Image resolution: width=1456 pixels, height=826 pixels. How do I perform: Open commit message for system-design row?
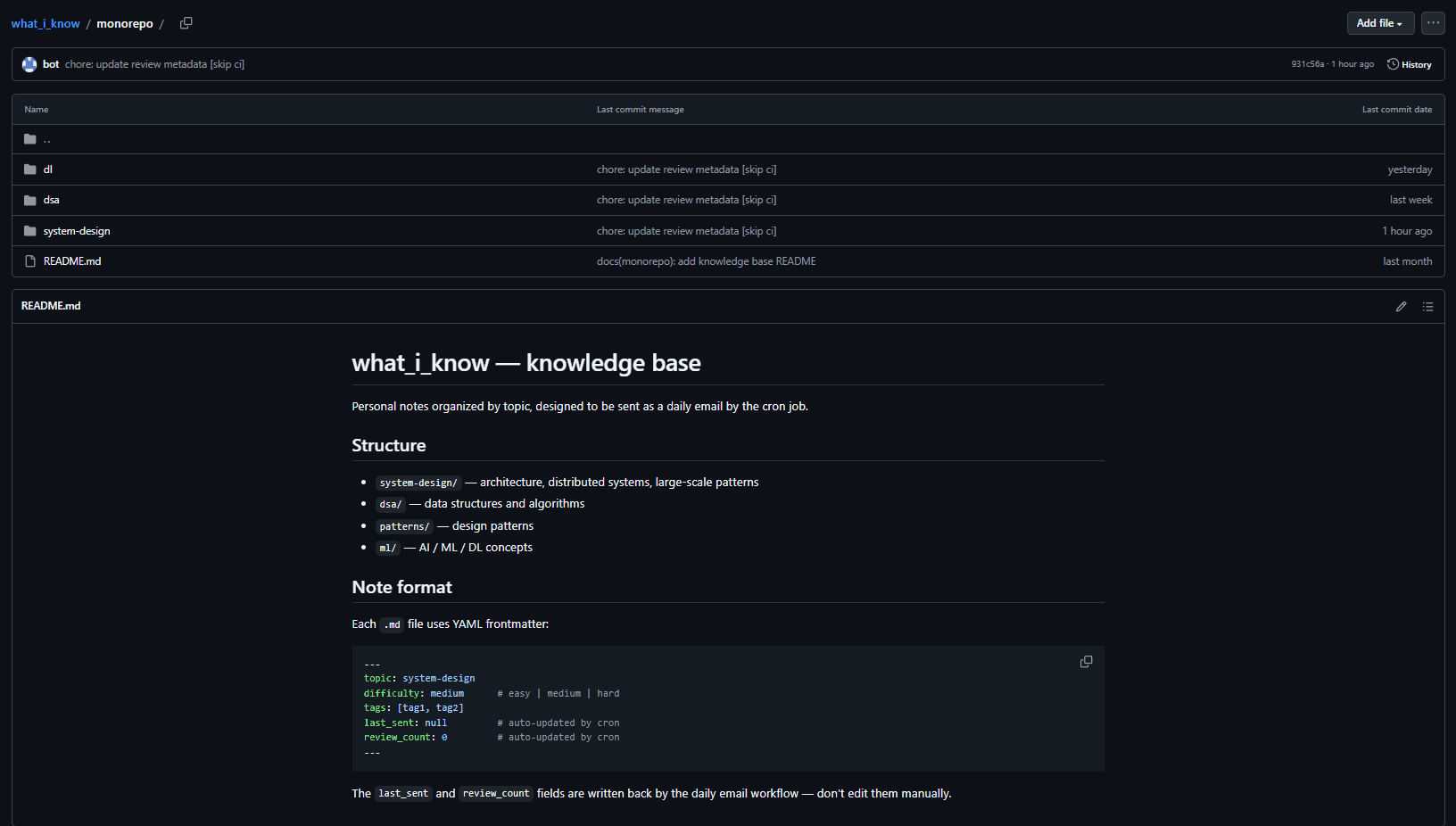[686, 231]
